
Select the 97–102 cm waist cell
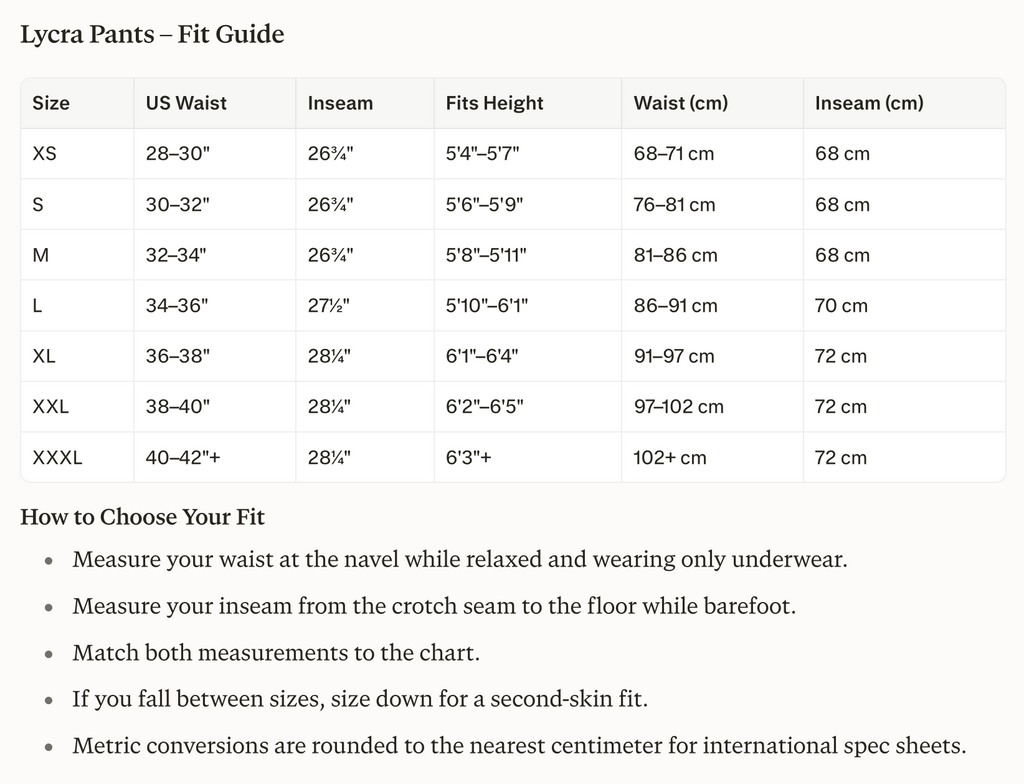coord(679,407)
